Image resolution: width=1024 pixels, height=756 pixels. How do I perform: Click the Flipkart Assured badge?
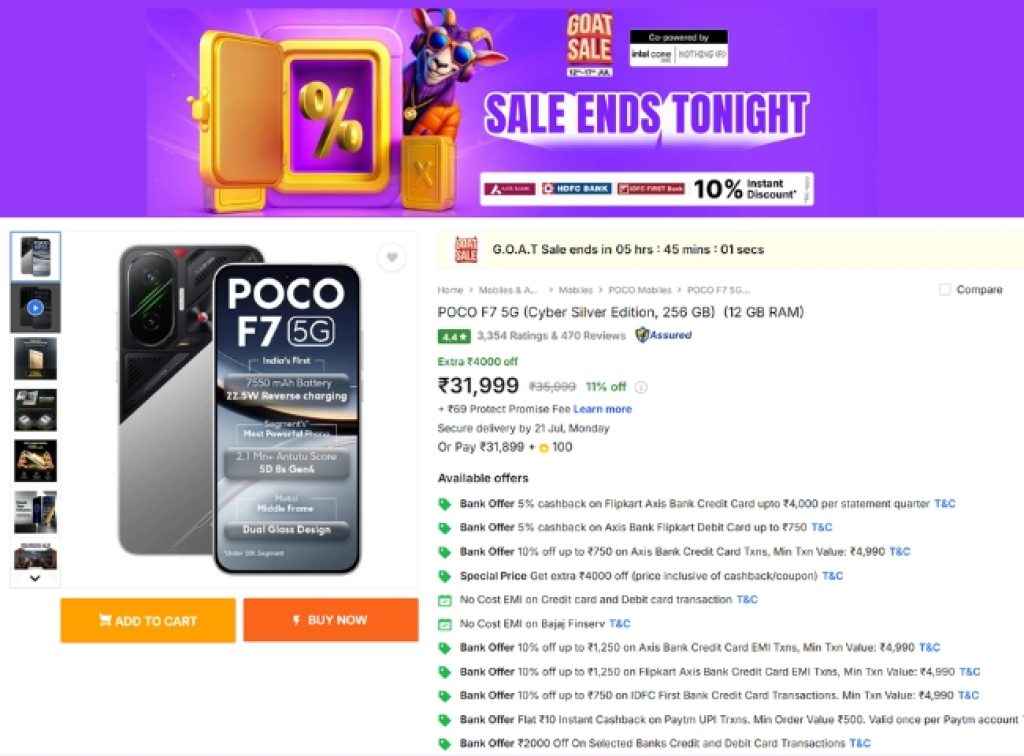click(x=663, y=335)
